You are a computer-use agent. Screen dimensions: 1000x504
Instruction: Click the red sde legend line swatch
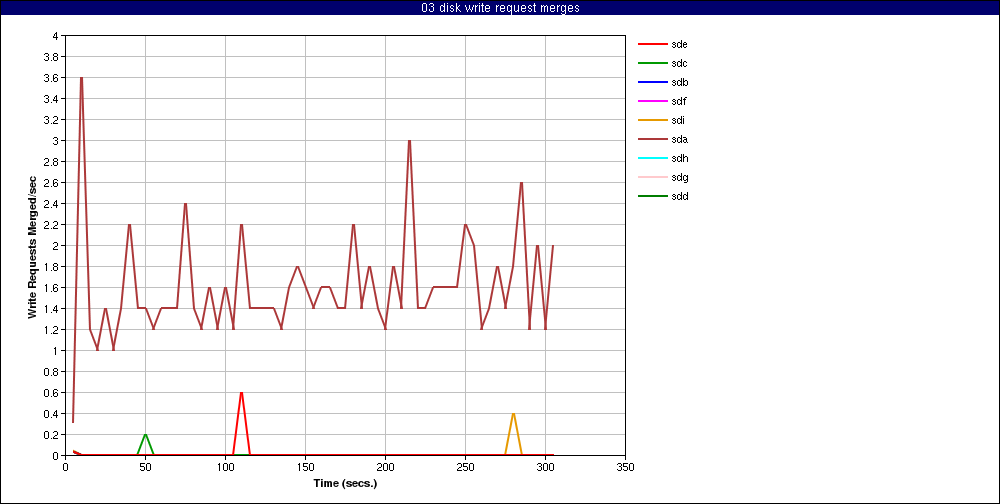tap(652, 44)
